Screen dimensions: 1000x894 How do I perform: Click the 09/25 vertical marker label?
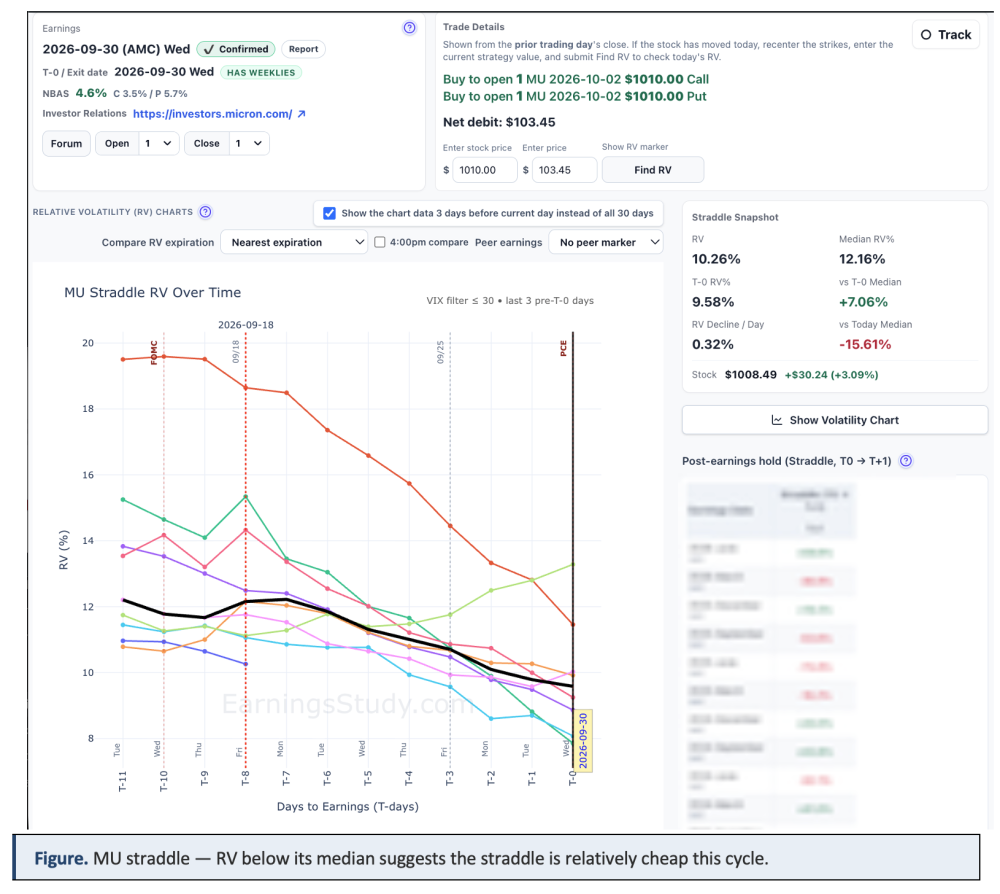click(x=440, y=352)
